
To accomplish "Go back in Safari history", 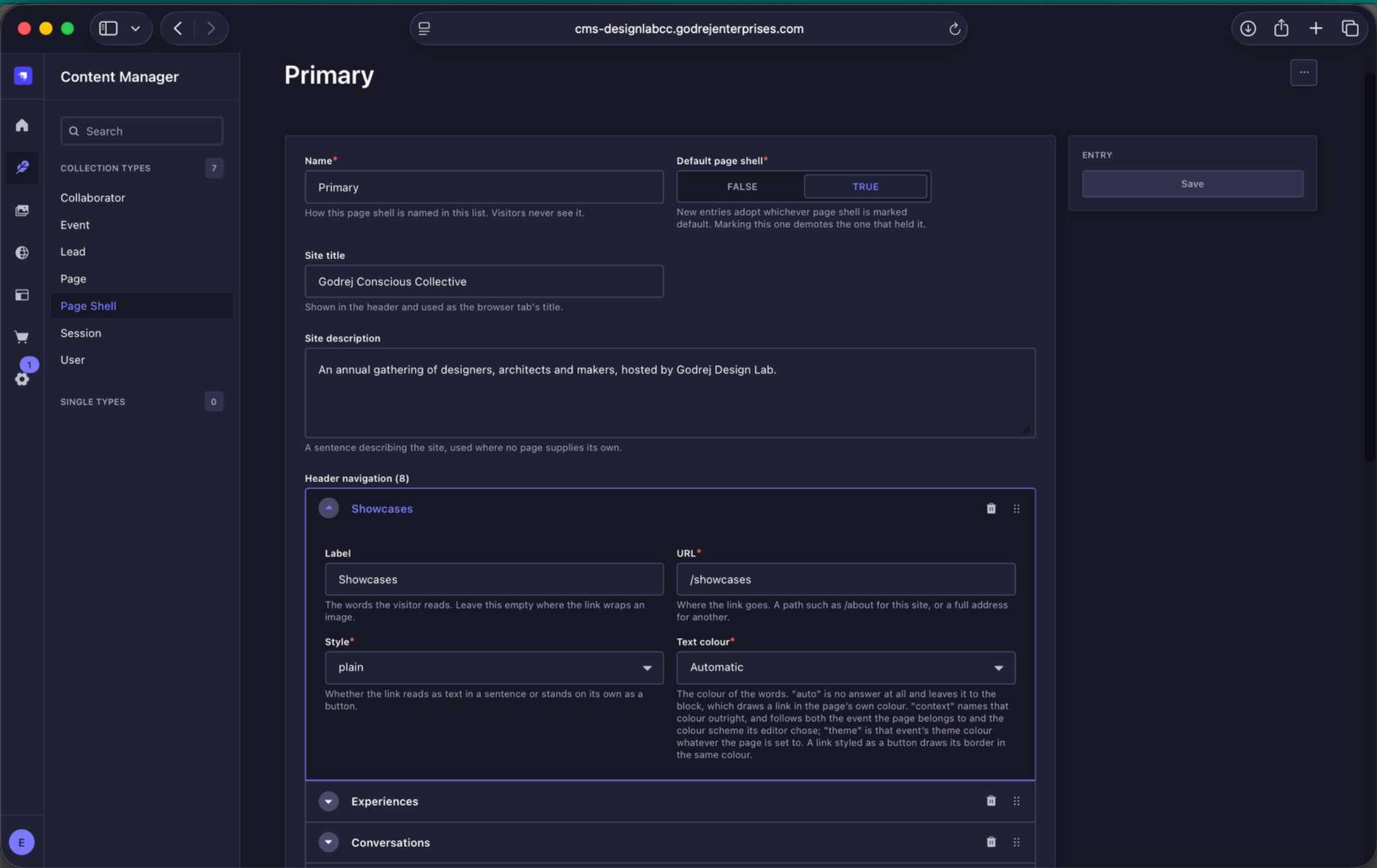I will (178, 28).
